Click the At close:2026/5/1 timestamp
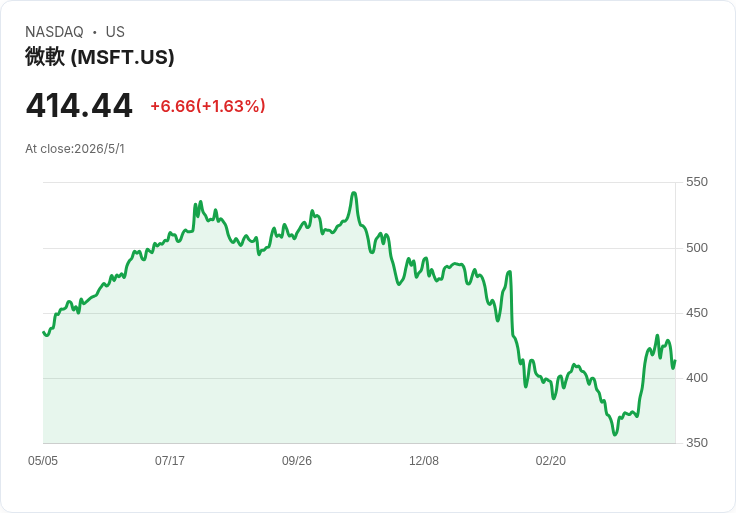 75,149
